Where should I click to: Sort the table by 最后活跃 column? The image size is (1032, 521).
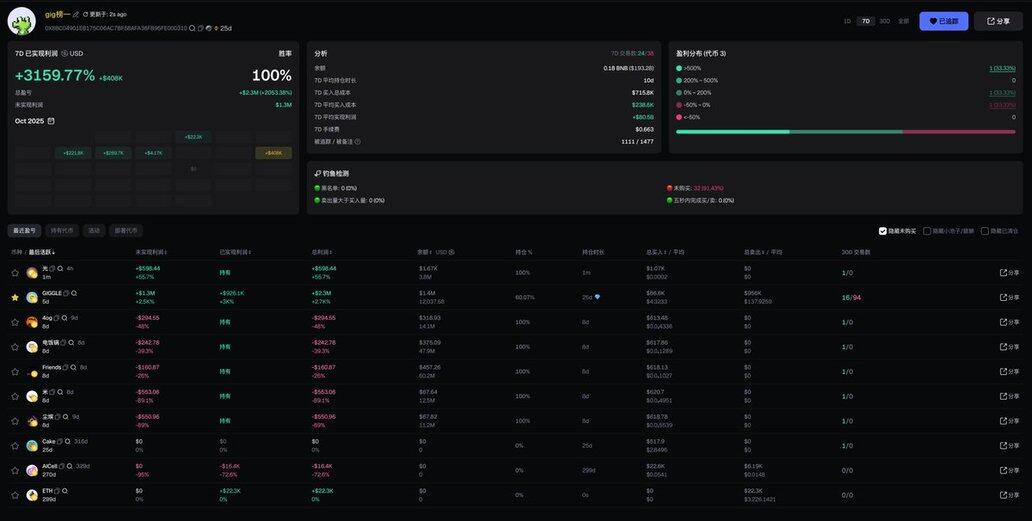click(x=42, y=252)
